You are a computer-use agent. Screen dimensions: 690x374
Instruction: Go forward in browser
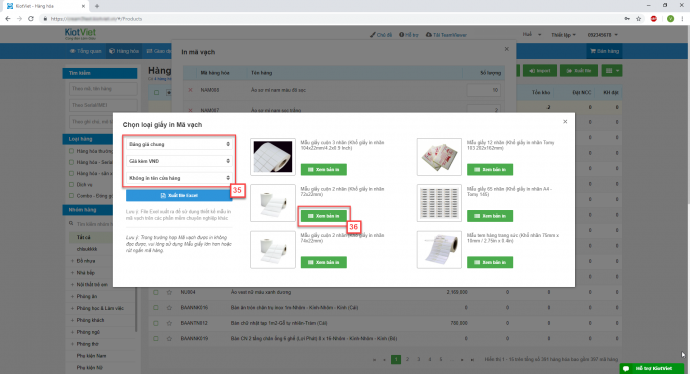(19, 18)
